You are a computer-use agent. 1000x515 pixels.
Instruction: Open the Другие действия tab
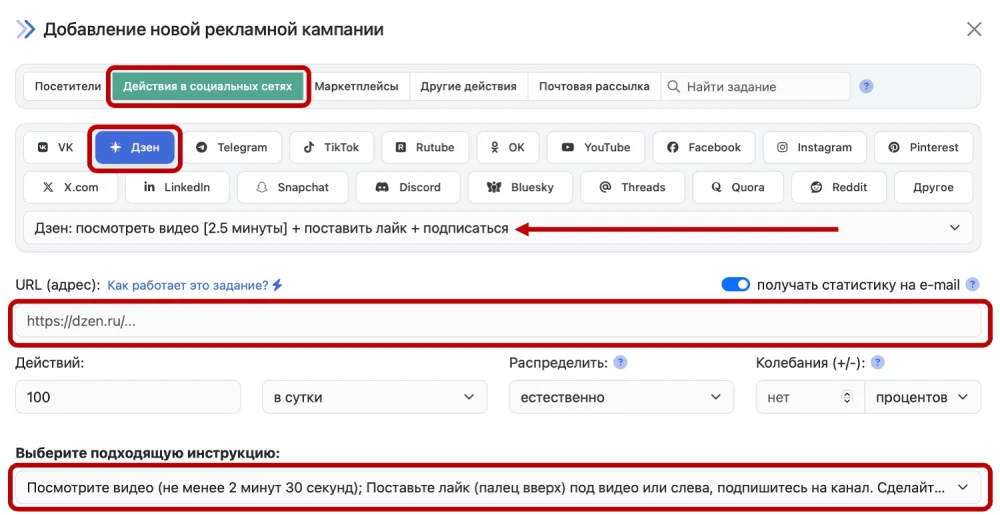point(468,86)
